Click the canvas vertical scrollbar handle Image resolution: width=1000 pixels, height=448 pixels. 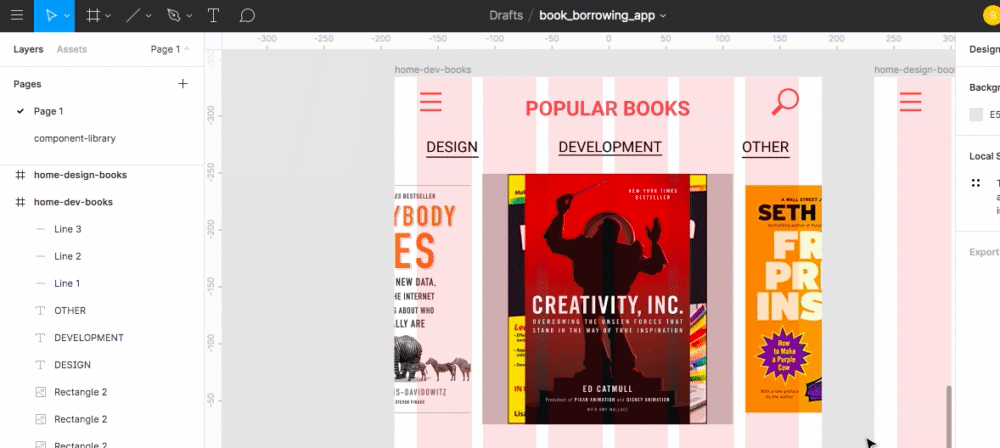coord(950,417)
